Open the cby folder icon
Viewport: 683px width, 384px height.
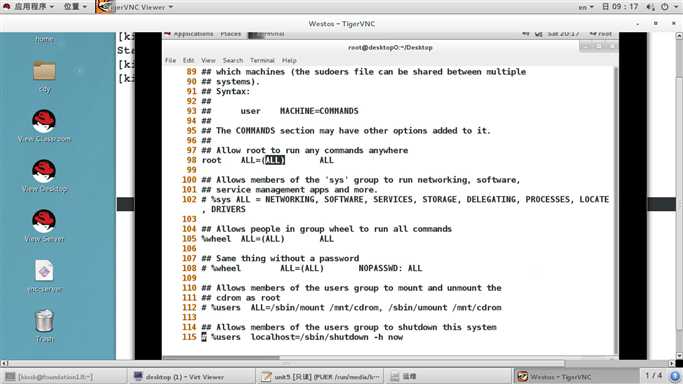tap(44, 71)
